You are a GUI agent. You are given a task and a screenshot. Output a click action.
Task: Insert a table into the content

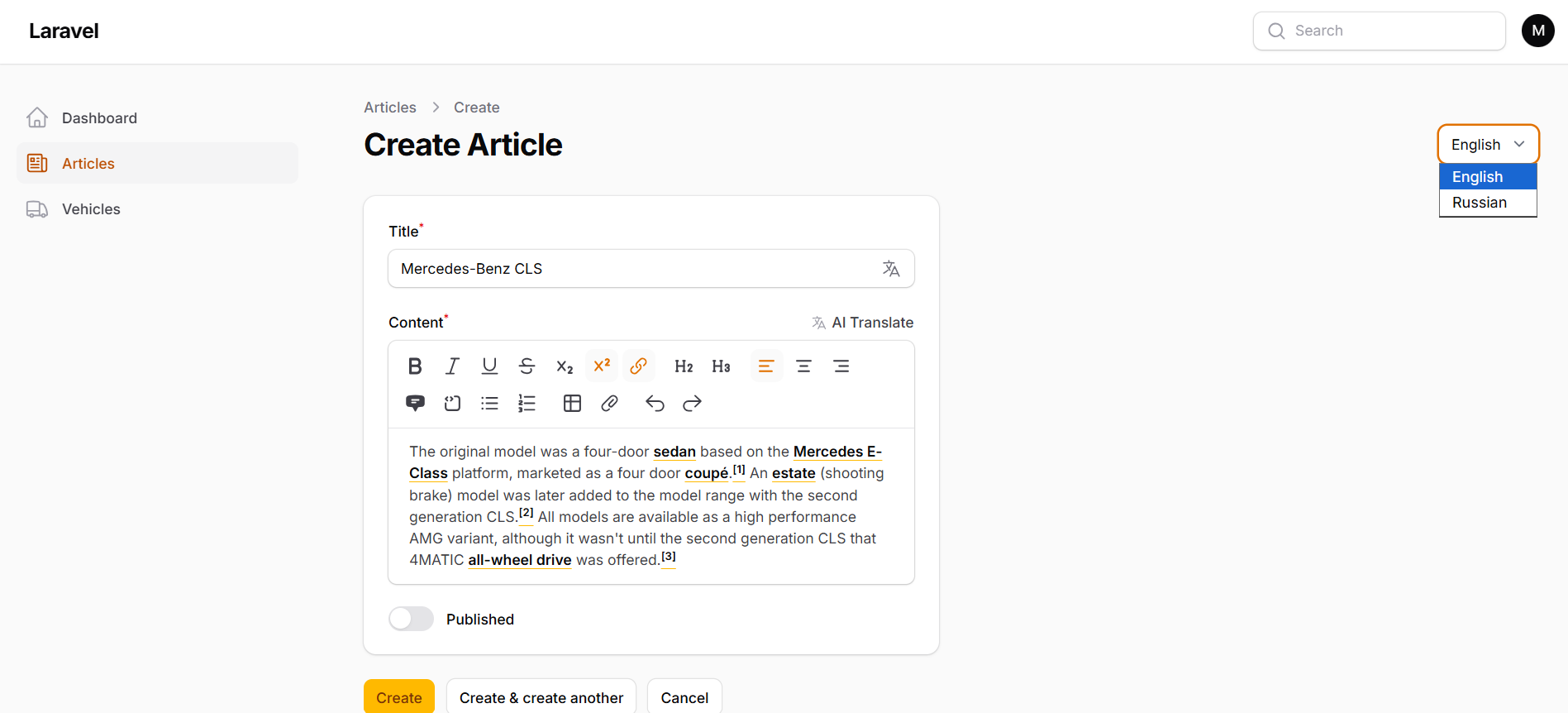click(572, 404)
